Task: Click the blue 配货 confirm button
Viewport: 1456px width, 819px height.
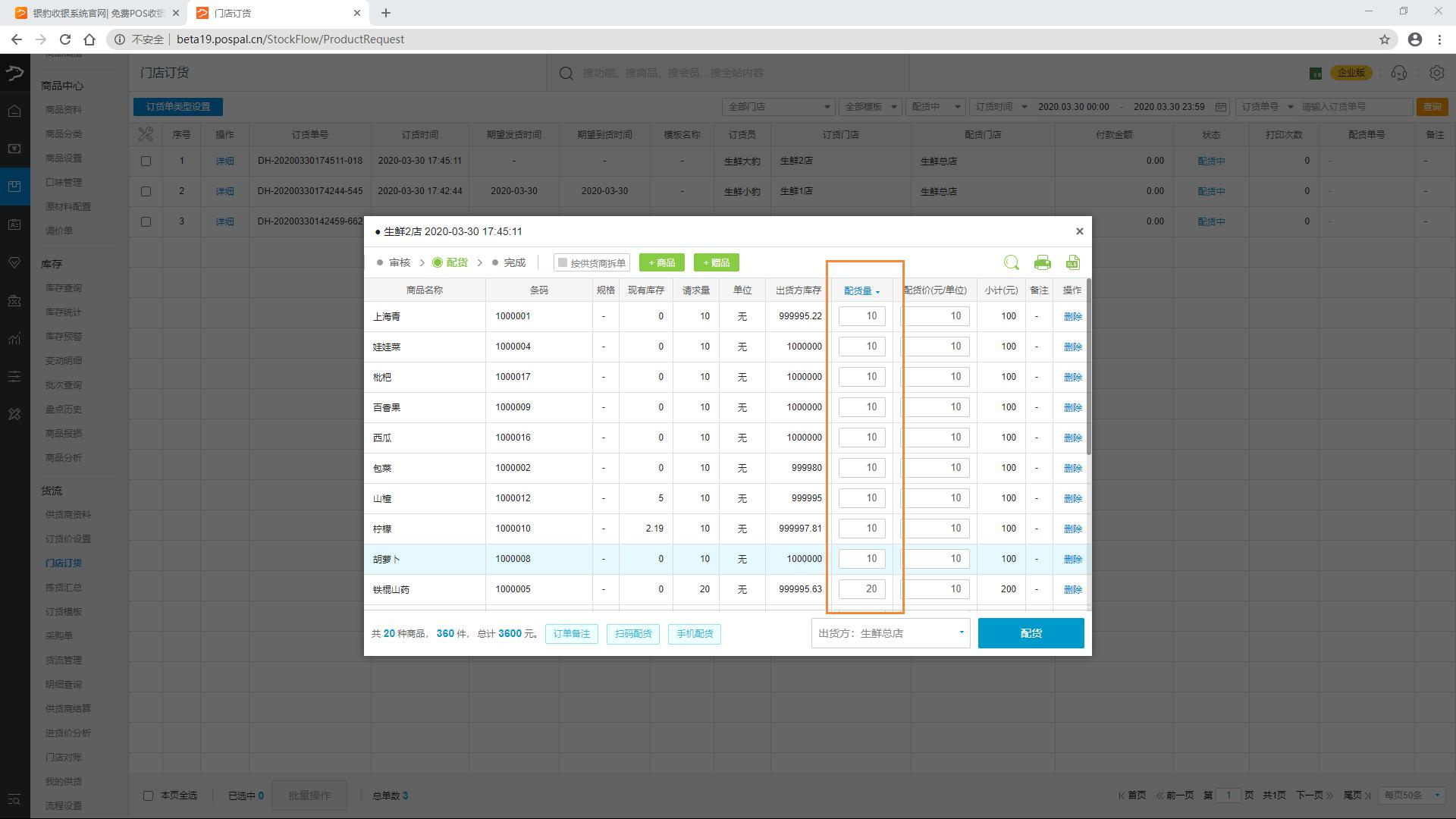Action: point(1031,633)
